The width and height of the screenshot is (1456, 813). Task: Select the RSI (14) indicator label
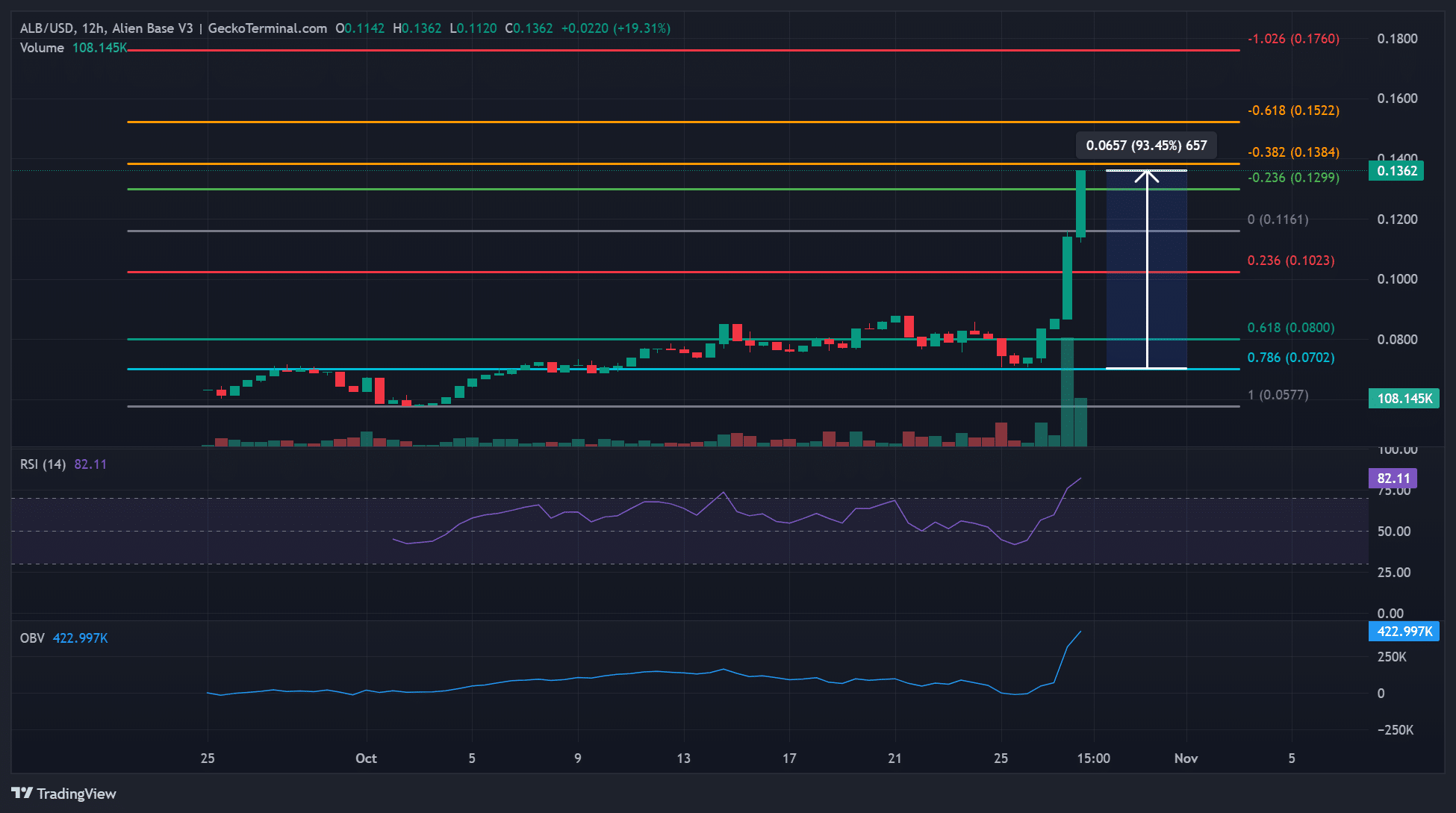tap(43, 464)
